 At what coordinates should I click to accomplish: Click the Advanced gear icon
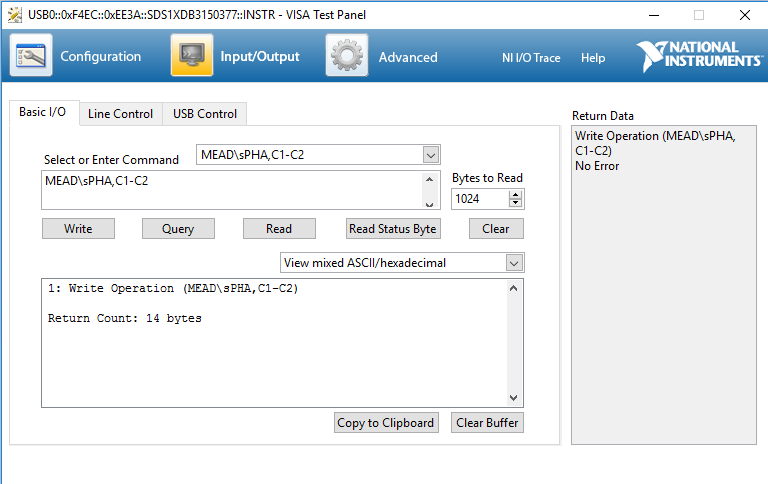tap(346, 56)
